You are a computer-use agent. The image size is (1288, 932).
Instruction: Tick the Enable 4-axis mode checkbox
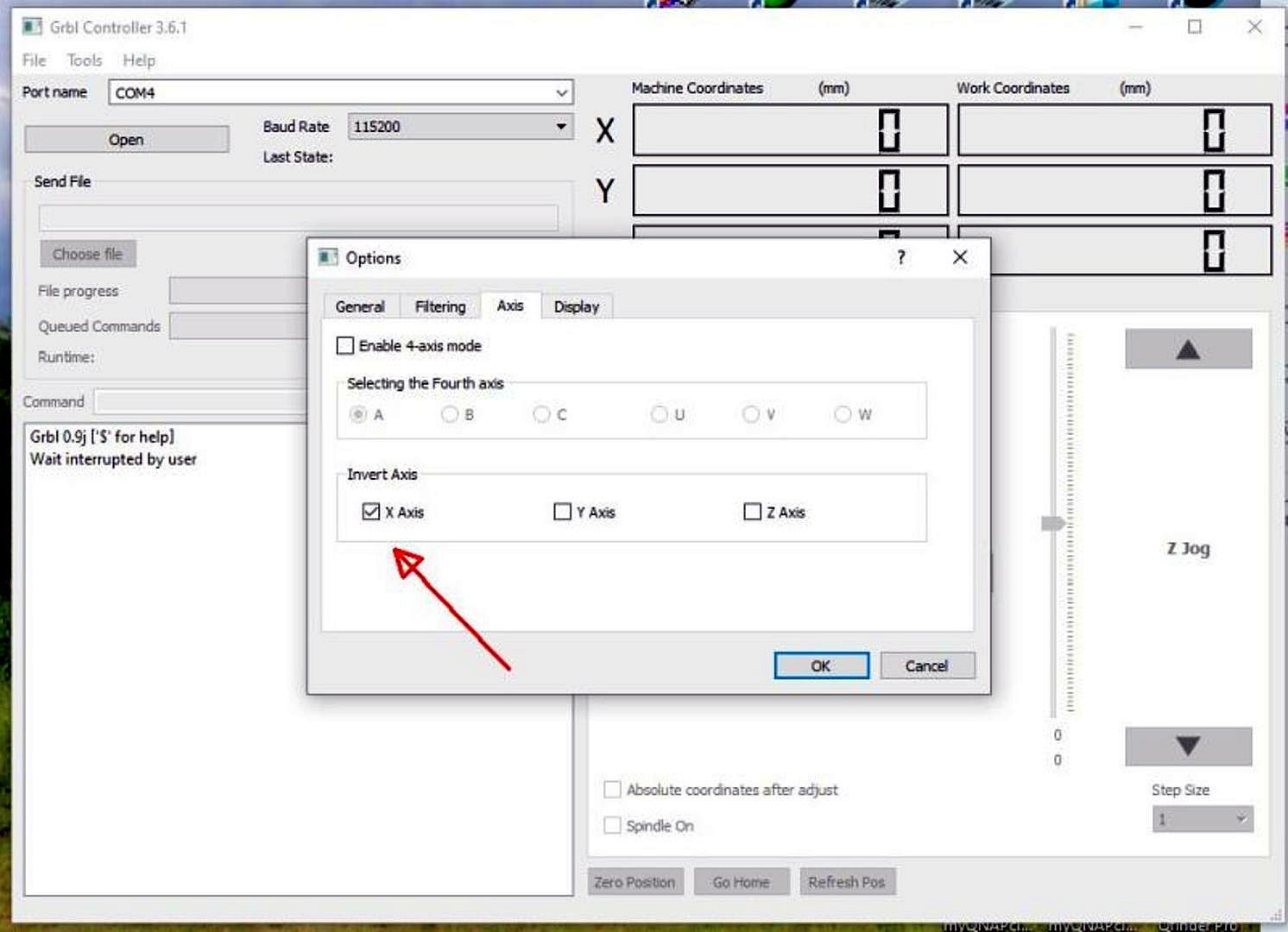coord(345,345)
